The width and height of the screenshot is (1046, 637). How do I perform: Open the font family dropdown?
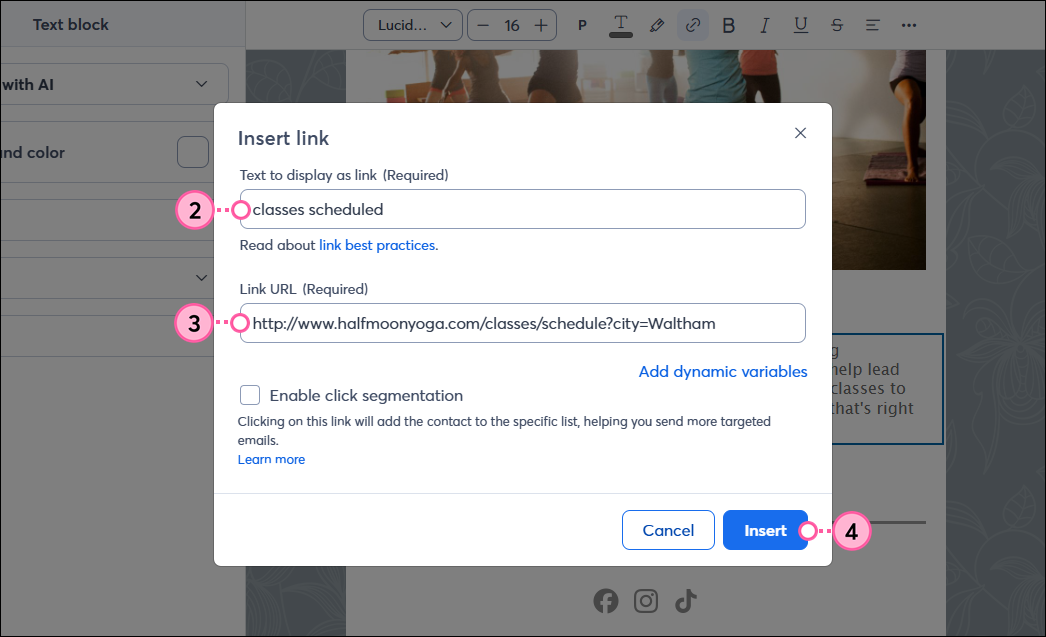412,25
